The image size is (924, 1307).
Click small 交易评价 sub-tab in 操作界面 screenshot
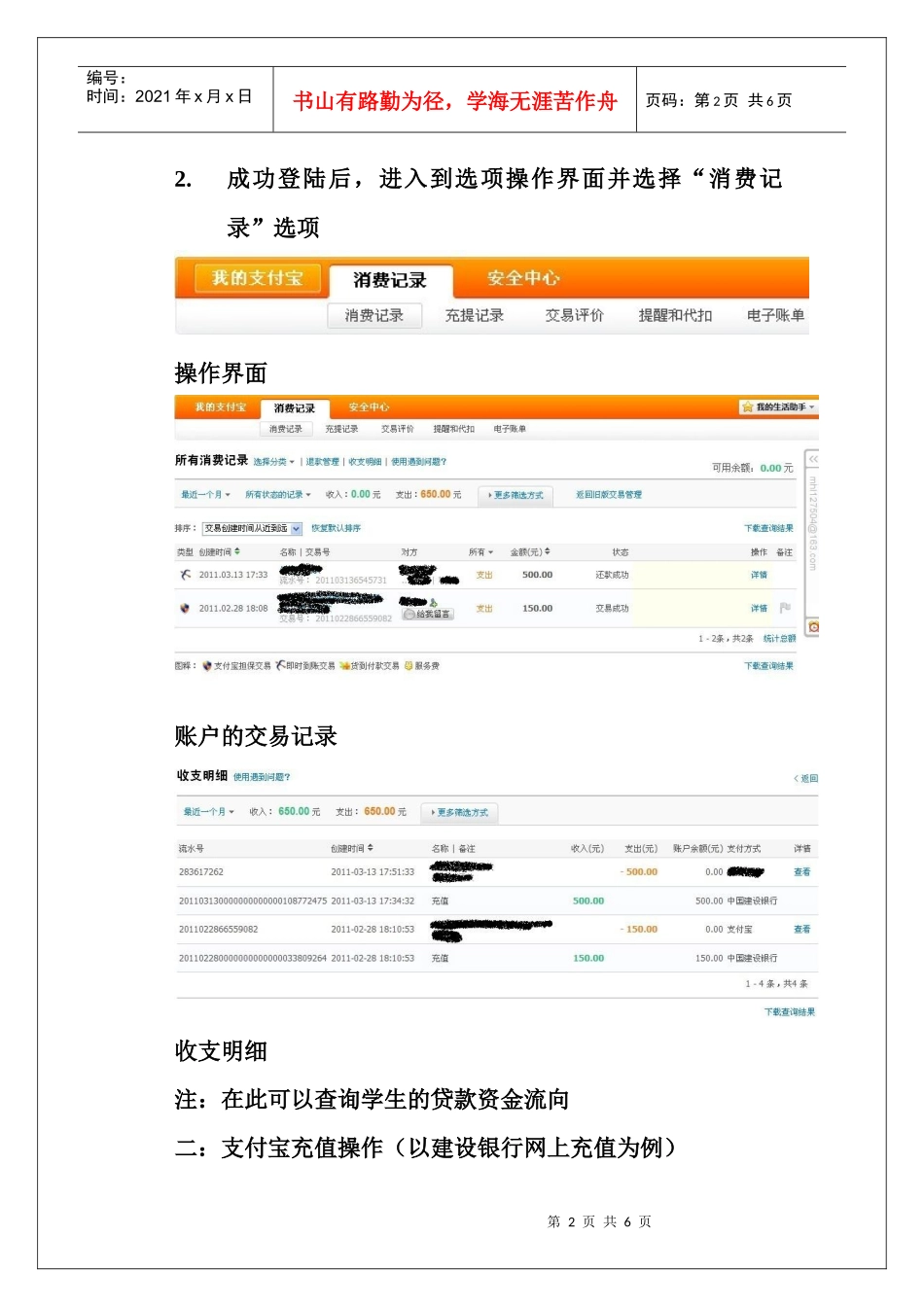pyautogui.click(x=398, y=429)
